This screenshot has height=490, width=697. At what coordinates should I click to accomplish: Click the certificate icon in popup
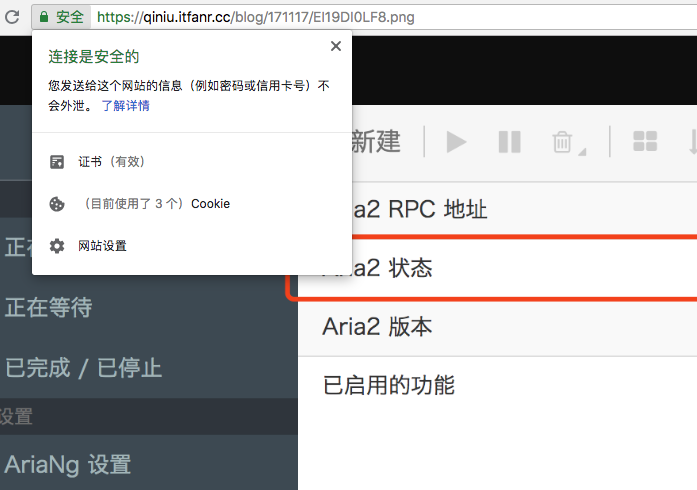click(x=57, y=162)
